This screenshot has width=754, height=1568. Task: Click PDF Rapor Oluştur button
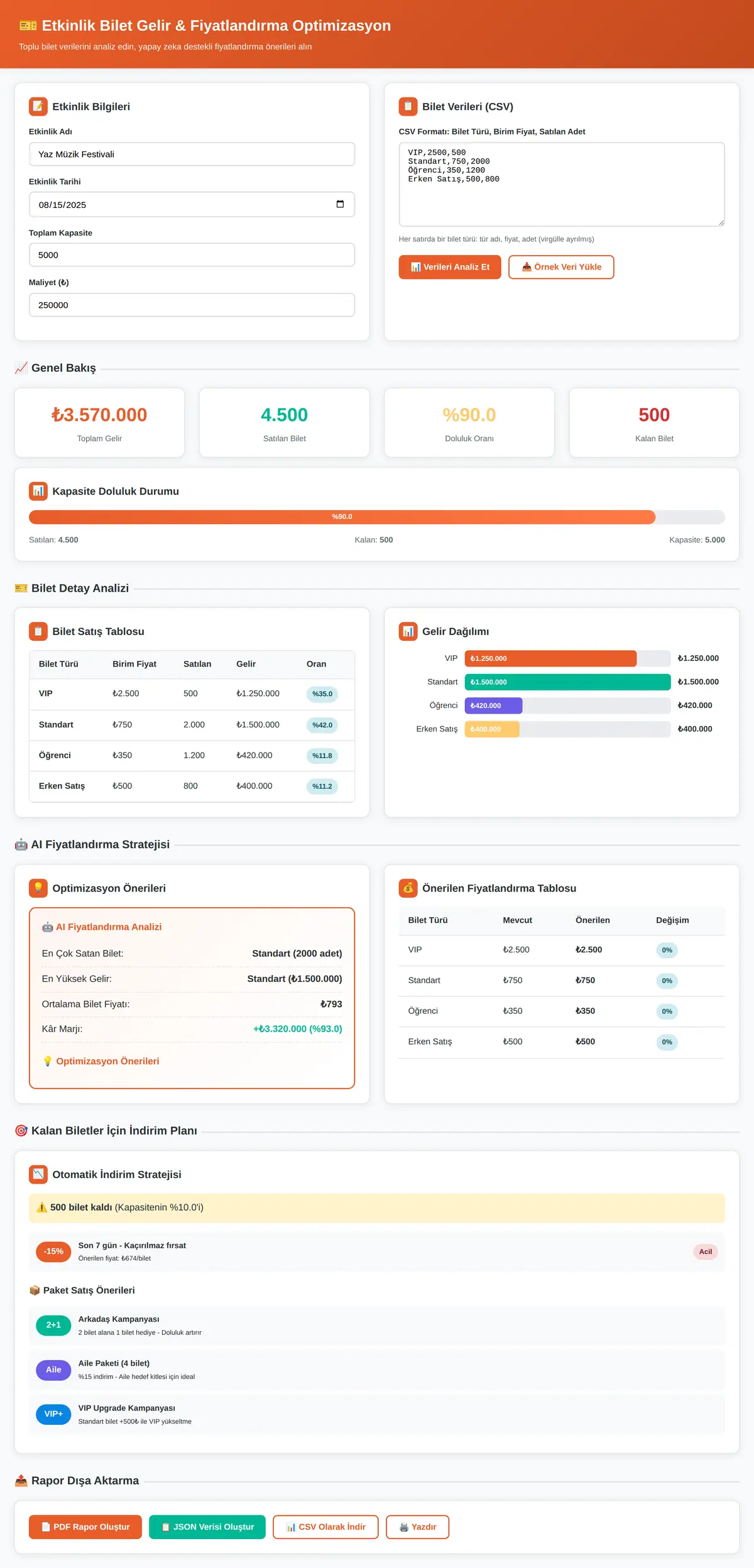(x=85, y=1527)
